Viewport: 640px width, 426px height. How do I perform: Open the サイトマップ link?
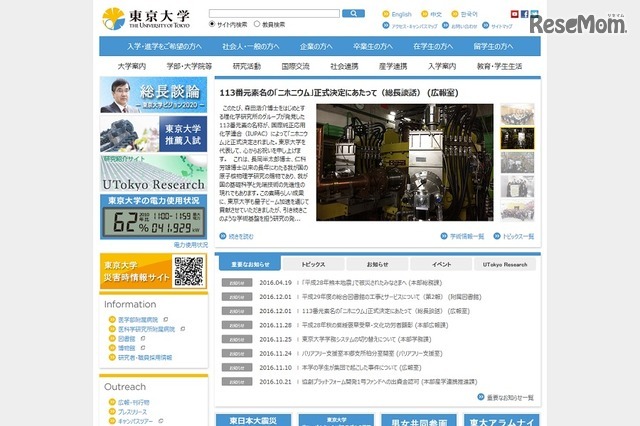502,26
